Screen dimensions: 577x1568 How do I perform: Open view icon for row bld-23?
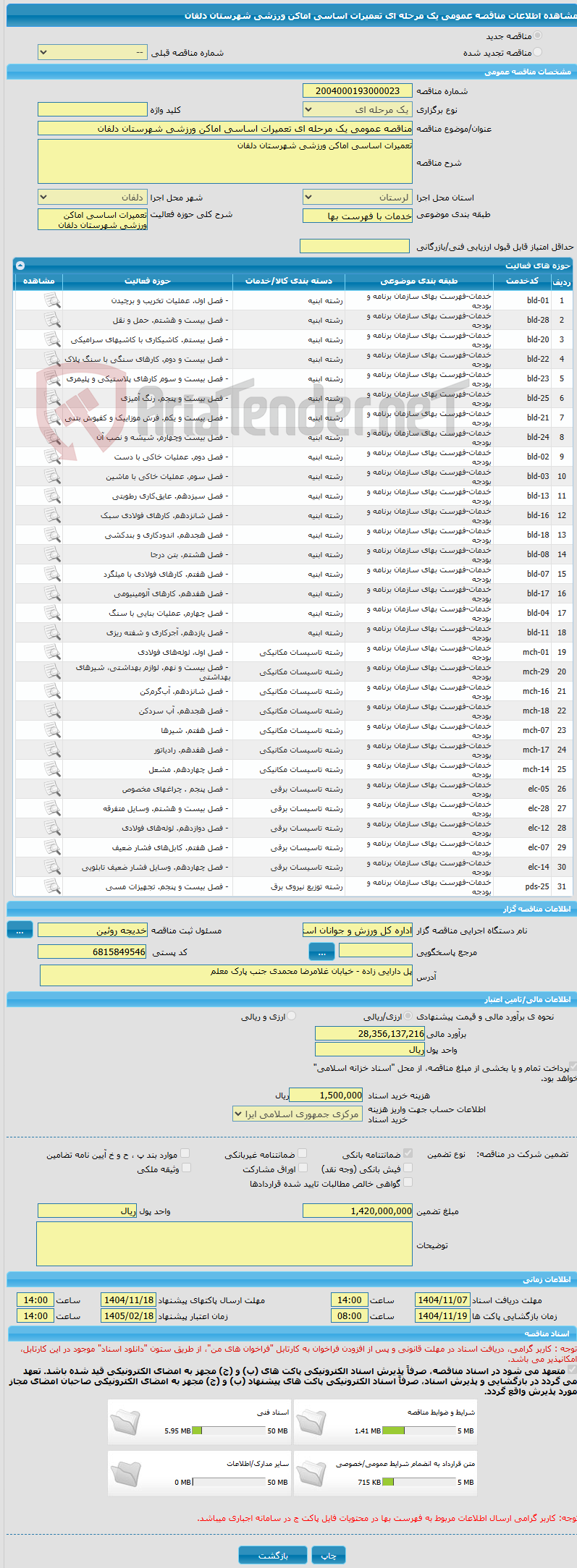click(x=52, y=378)
